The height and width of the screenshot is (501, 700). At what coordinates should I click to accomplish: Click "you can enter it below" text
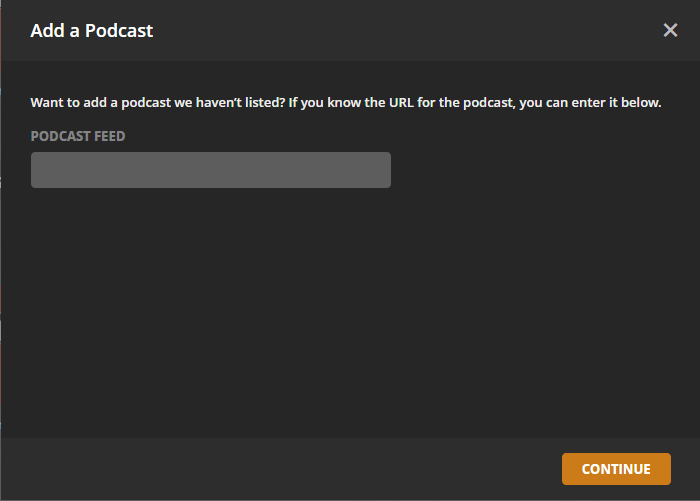(590, 103)
